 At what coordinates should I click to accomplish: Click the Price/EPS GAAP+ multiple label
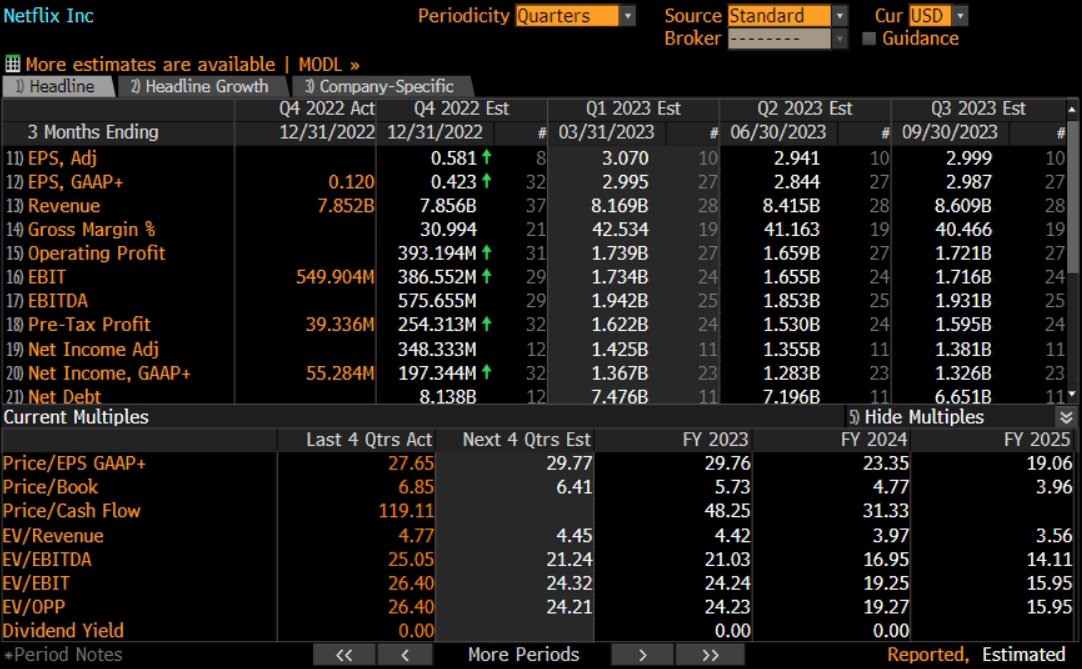coord(75,463)
